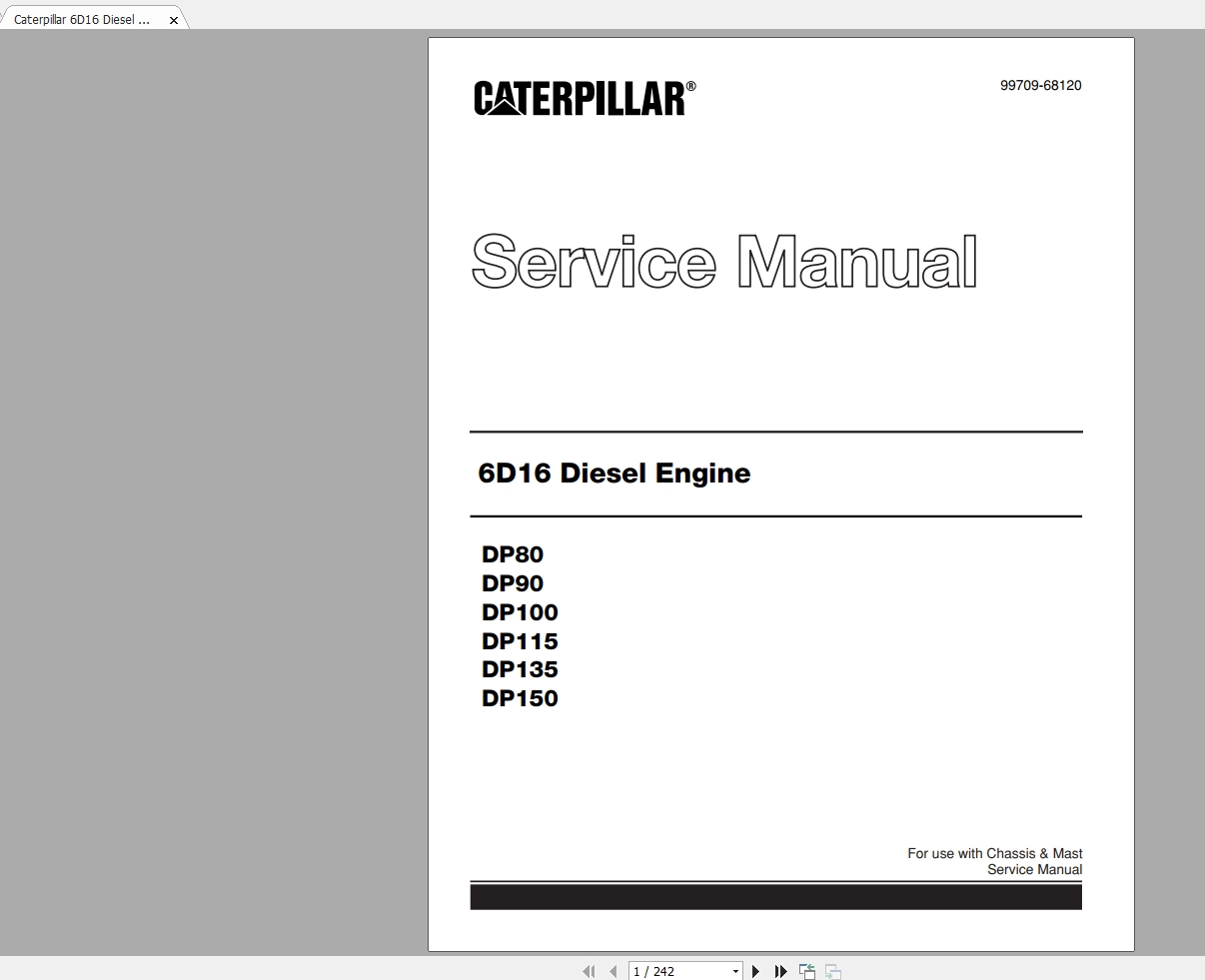Go to the first page of the manual
1205x980 pixels.
point(588,970)
